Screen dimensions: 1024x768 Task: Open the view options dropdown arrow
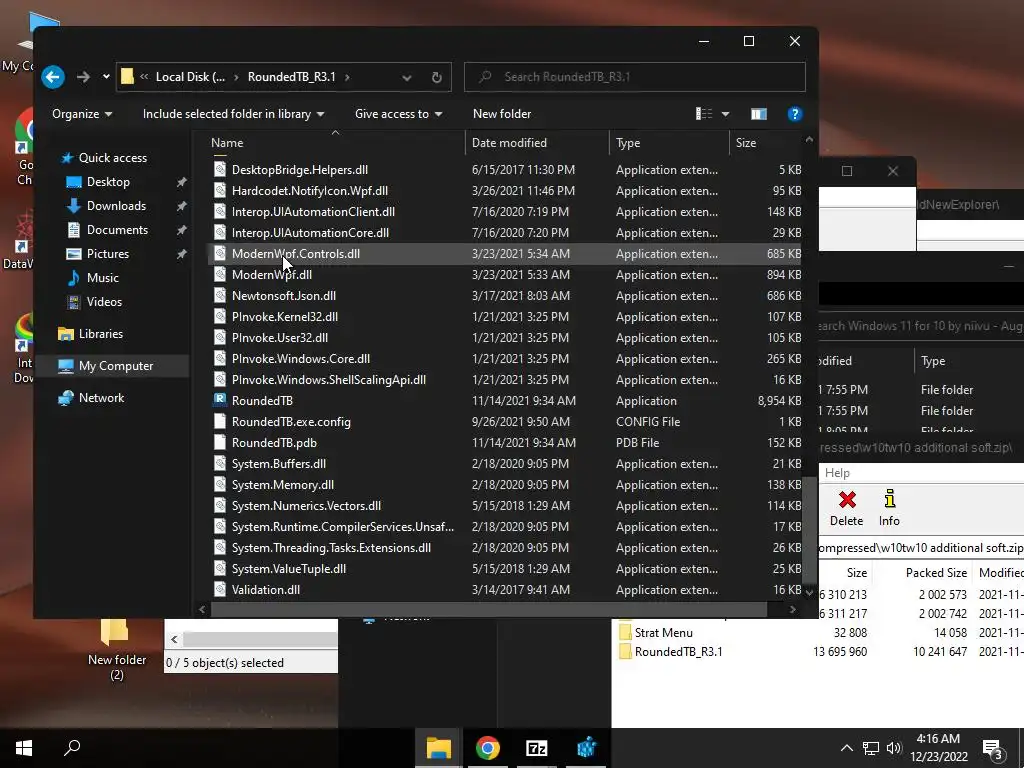[x=725, y=114]
